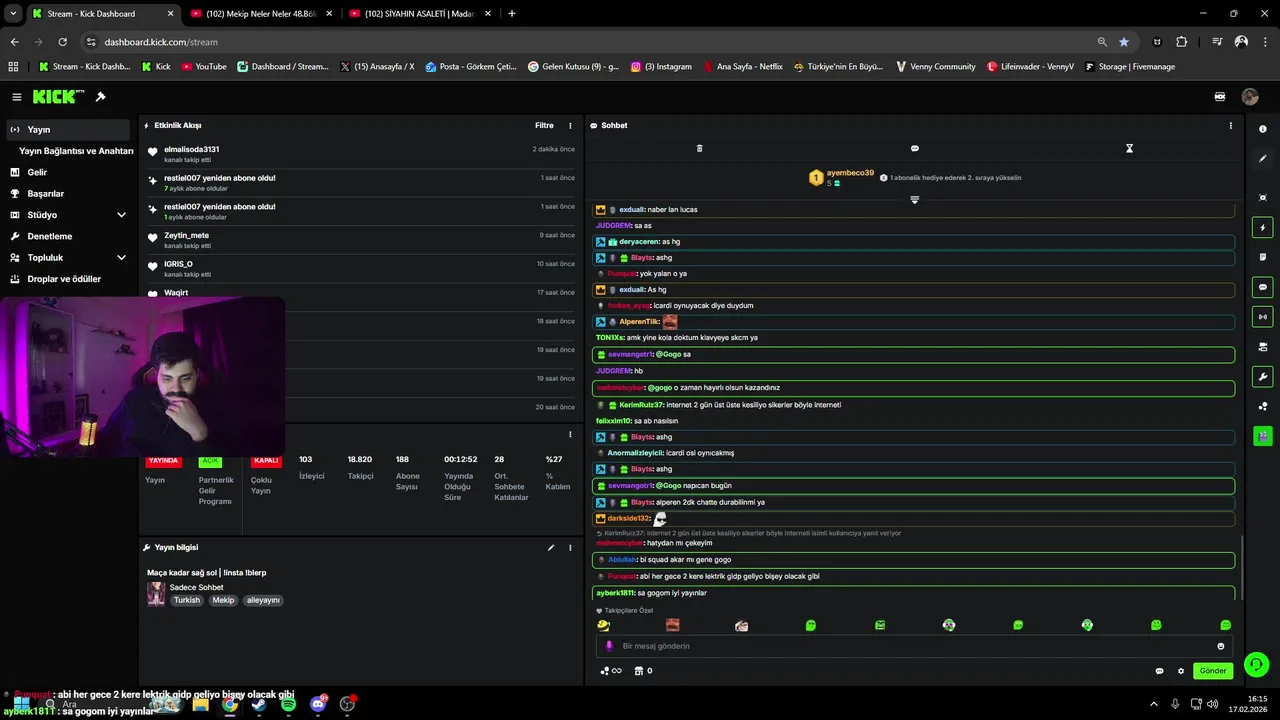Click the green emote square in right rail
Screen dimensions: 1280x720
1262,436
